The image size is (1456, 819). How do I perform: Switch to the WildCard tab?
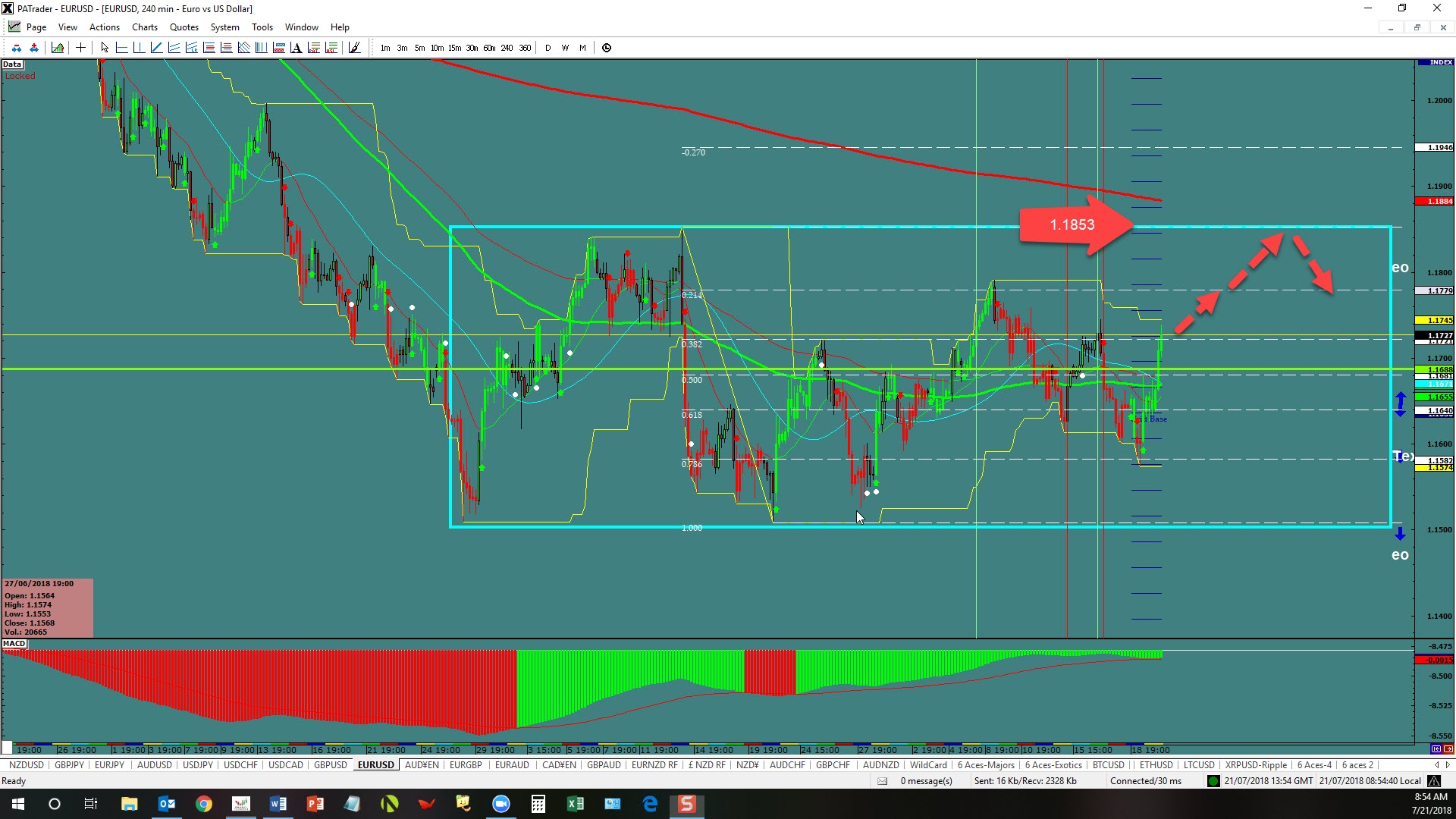click(x=928, y=765)
